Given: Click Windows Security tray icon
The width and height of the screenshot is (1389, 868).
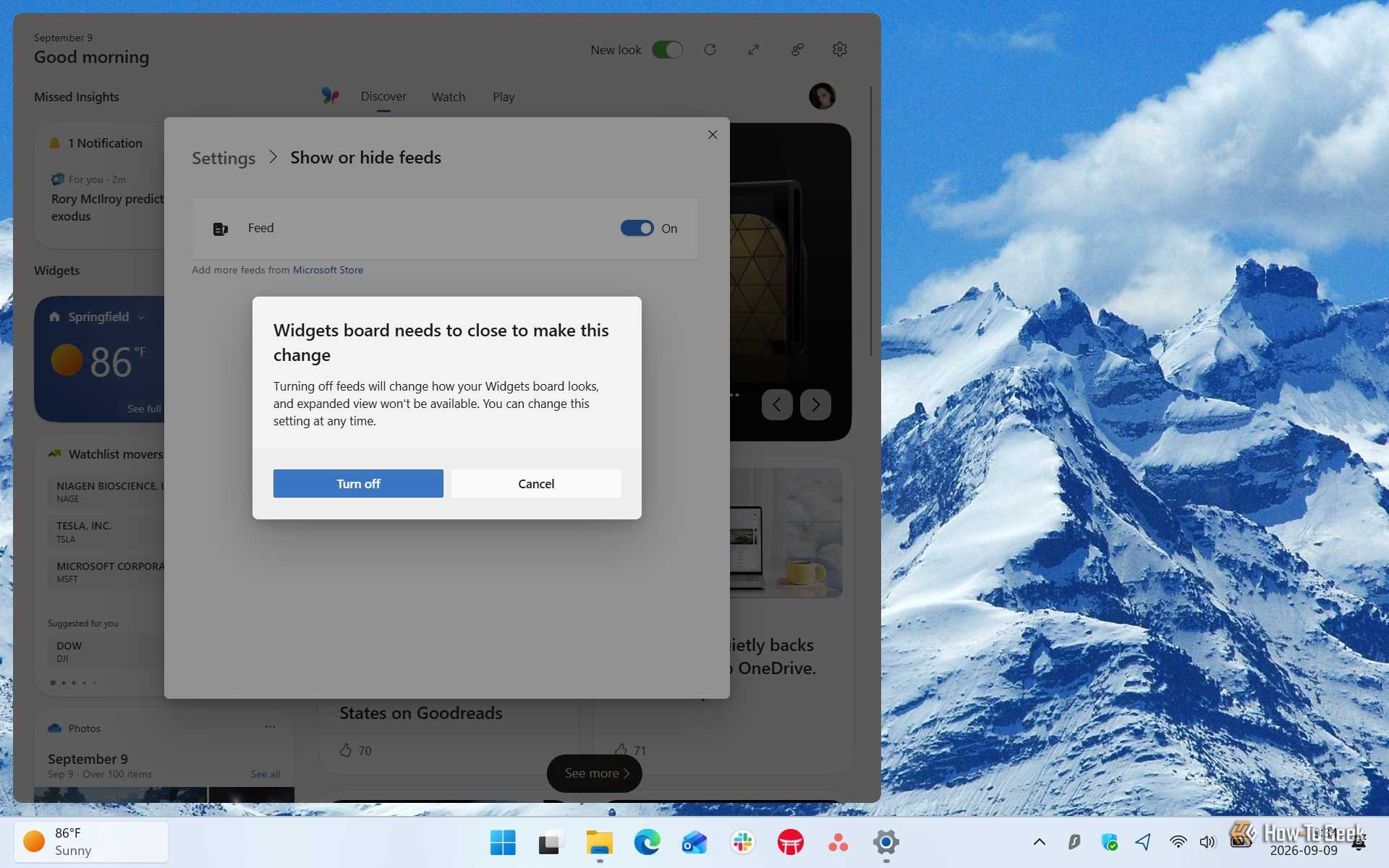Looking at the screenshot, I should (x=1109, y=841).
